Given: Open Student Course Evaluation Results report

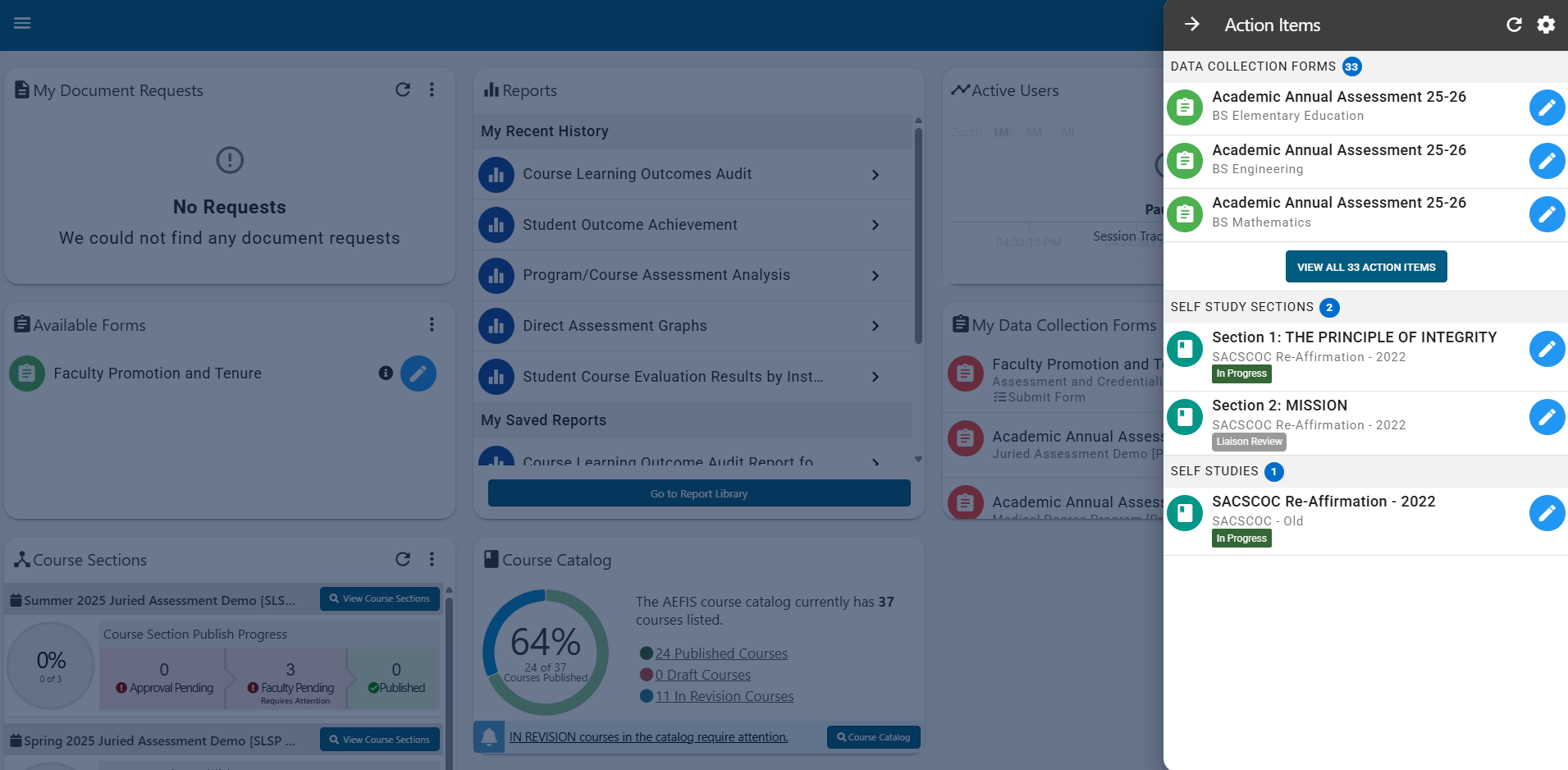Looking at the screenshot, I should (x=695, y=377).
